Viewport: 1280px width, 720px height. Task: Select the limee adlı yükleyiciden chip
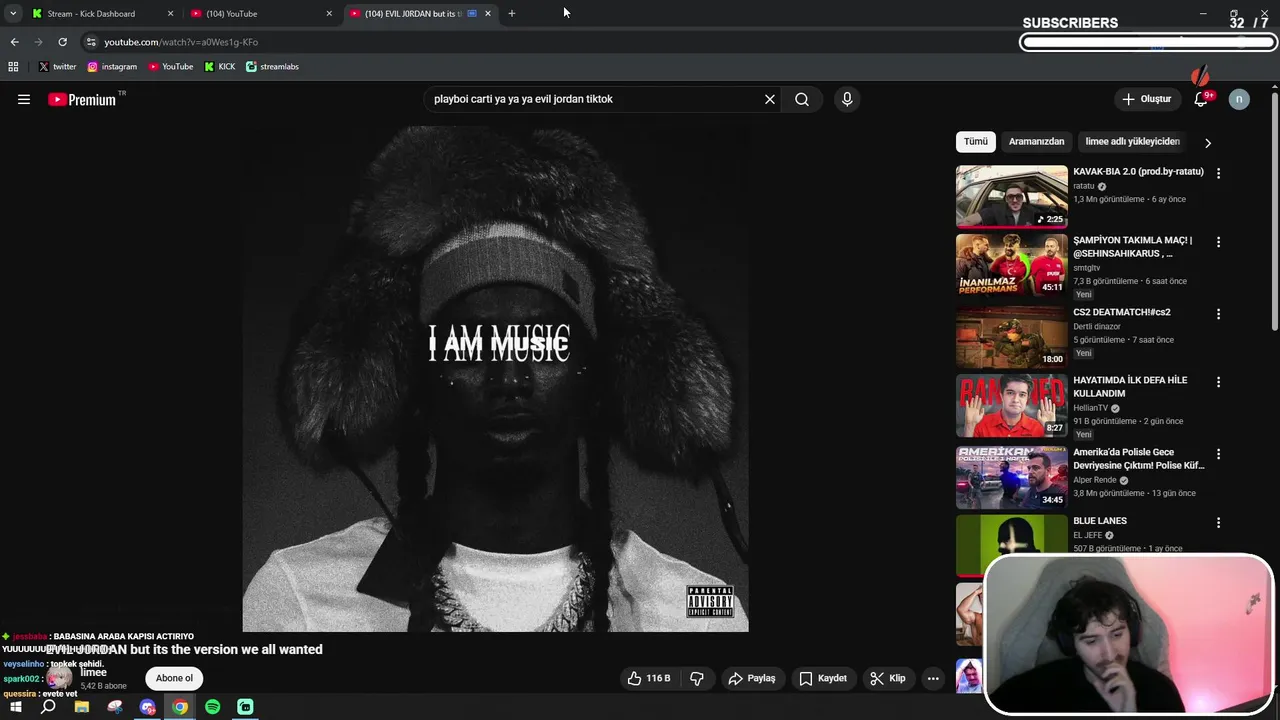click(x=1132, y=142)
